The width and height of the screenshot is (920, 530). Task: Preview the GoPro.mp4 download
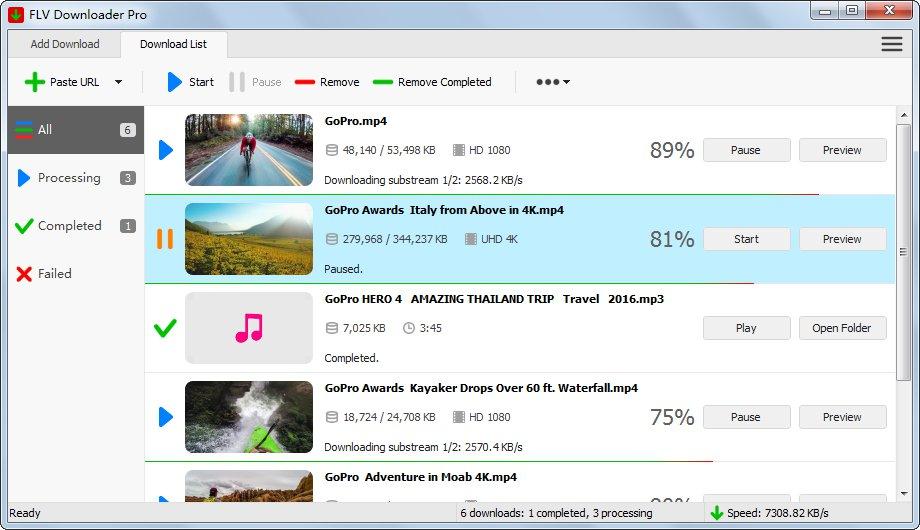click(x=843, y=150)
